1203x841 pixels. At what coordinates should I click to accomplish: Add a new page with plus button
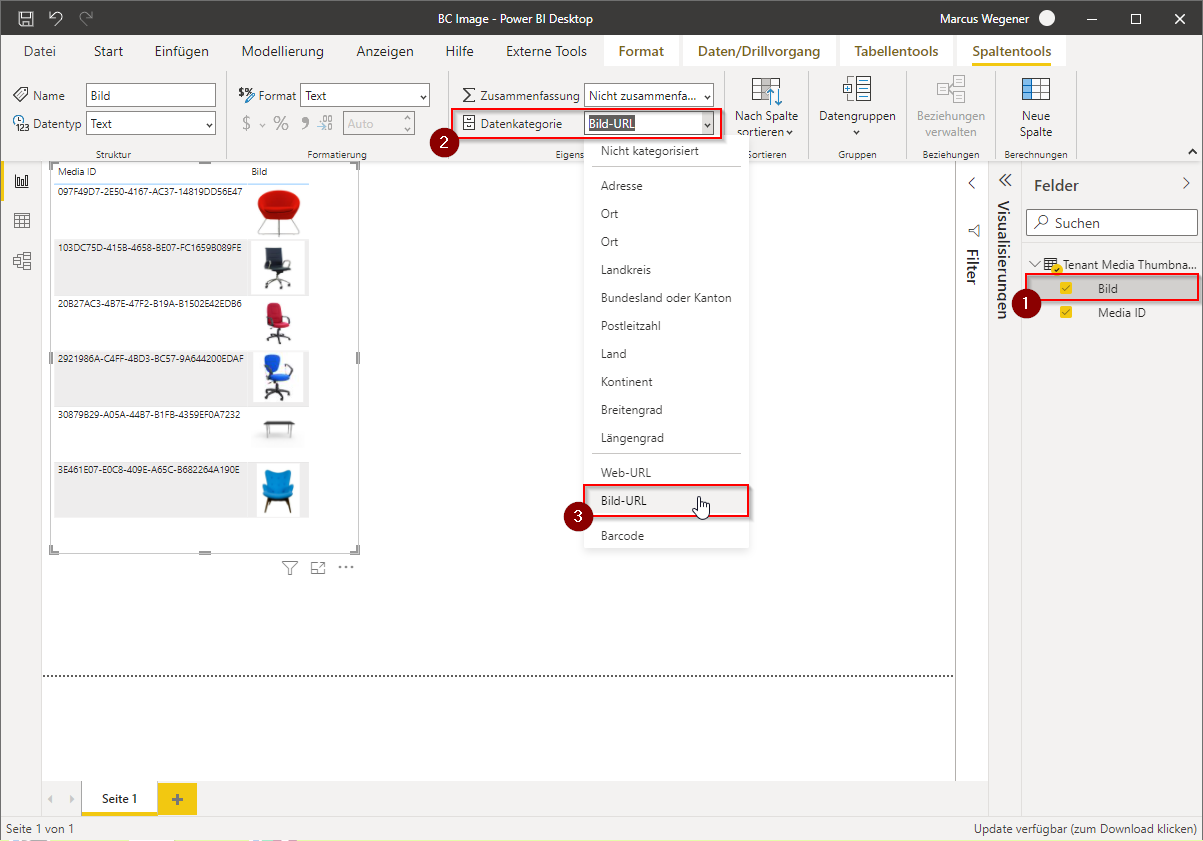coord(177,799)
